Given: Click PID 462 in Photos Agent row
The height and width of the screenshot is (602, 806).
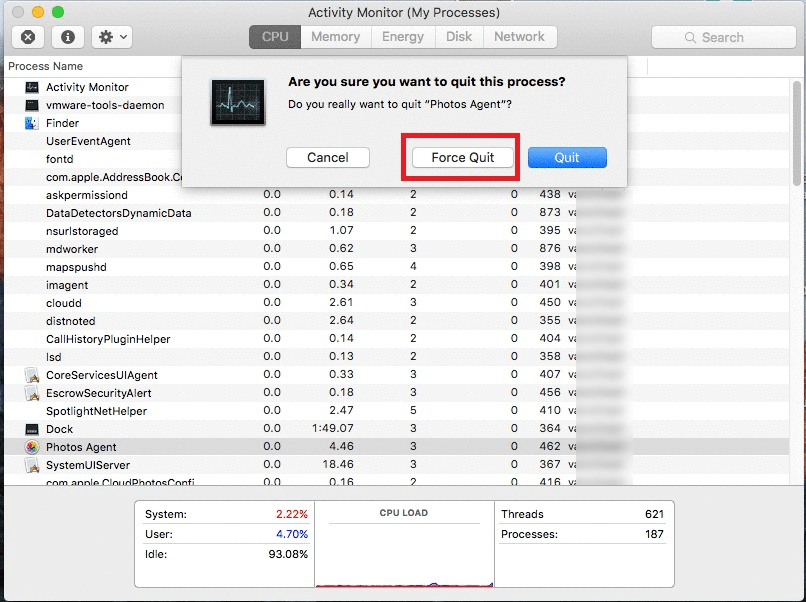Looking at the screenshot, I should (x=550, y=446).
